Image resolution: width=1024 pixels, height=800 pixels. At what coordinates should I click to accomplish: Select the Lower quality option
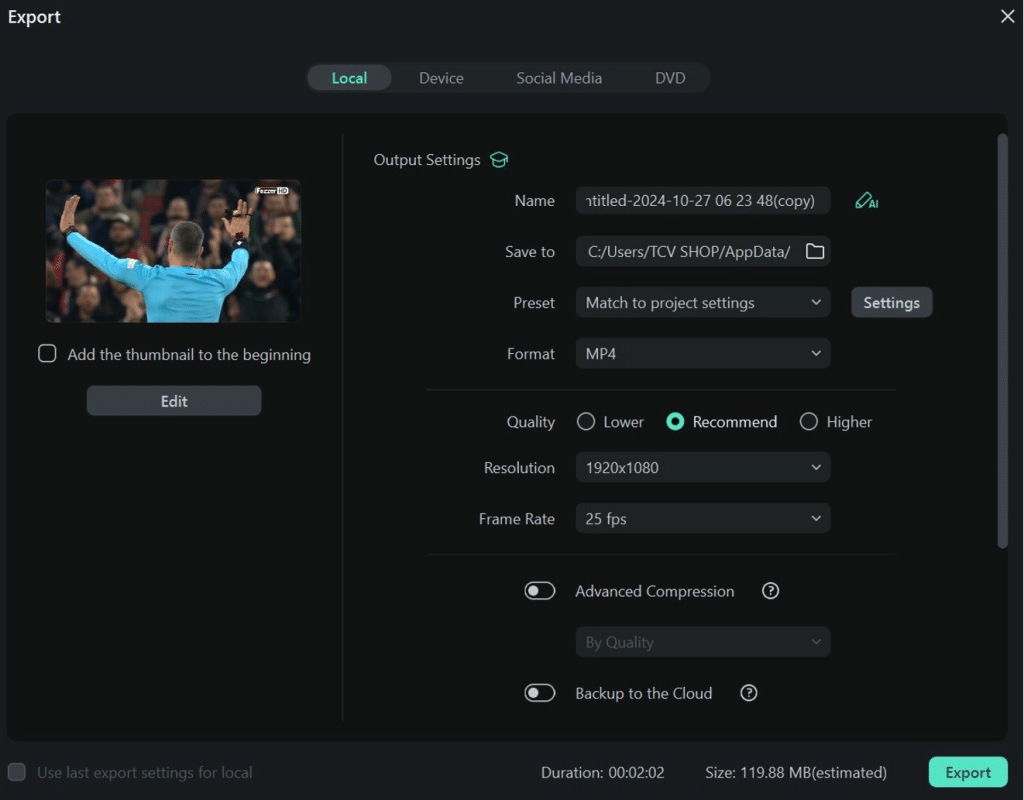[586, 422]
